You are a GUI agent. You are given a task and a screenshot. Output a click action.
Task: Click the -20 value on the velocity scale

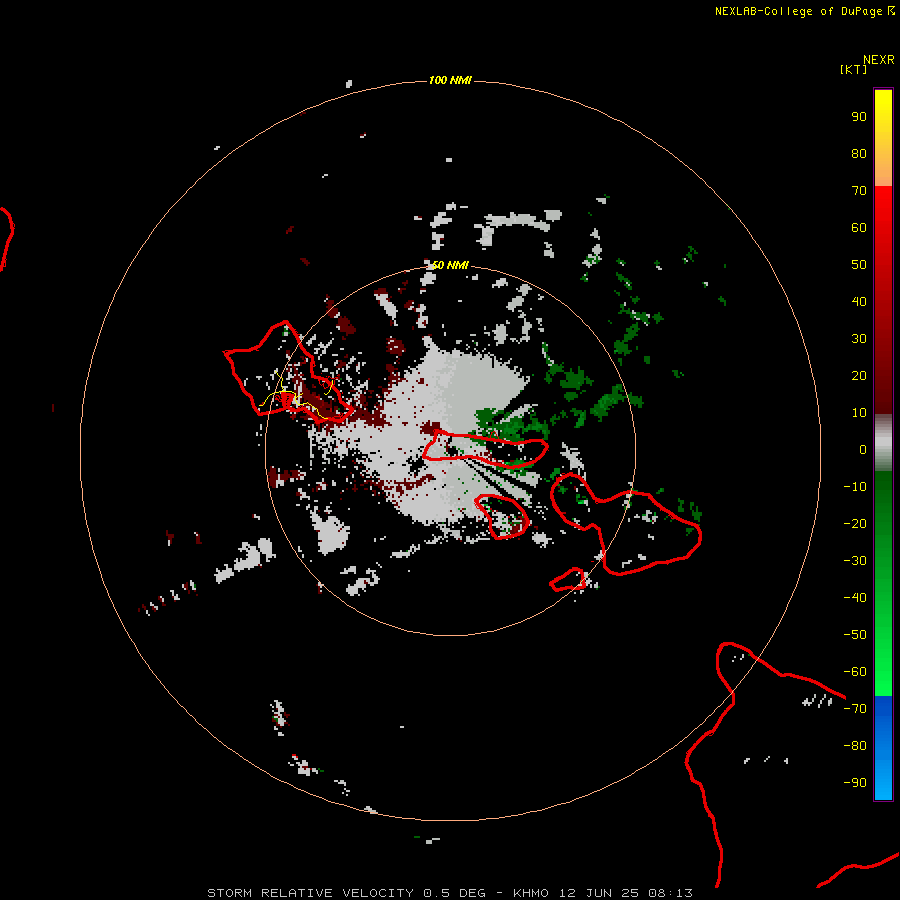855,524
